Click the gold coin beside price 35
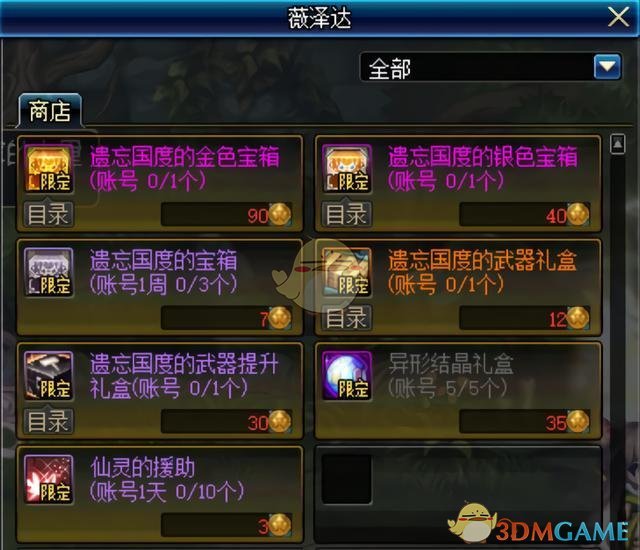The height and width of the screenshot is (550, 640). click(578, 421)
